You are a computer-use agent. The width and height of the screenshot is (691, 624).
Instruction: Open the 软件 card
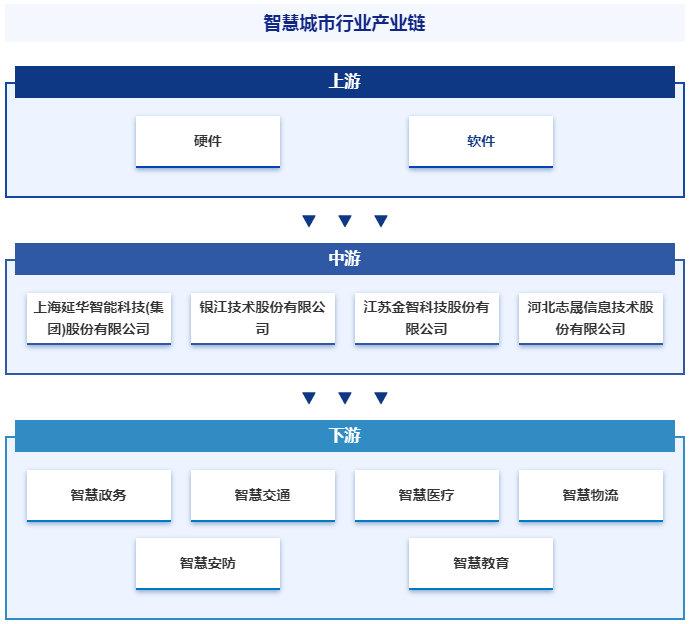click(x=481, y=141)
